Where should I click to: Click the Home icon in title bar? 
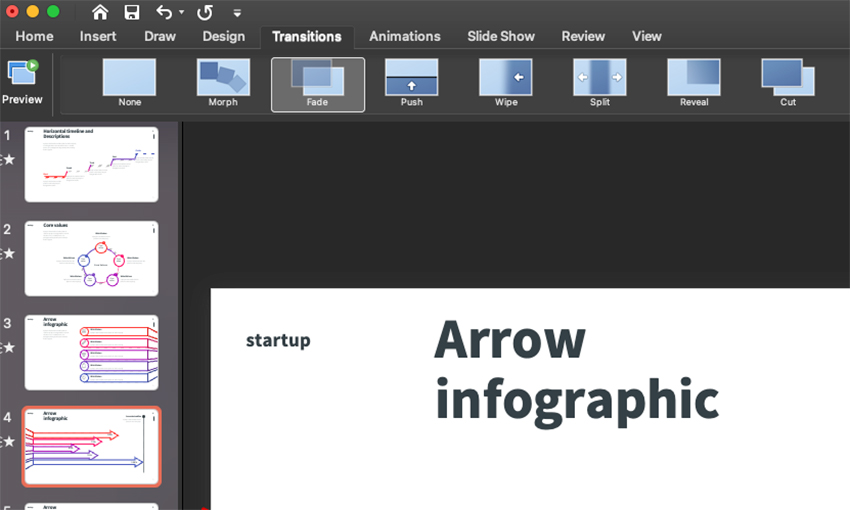(100, 12)
